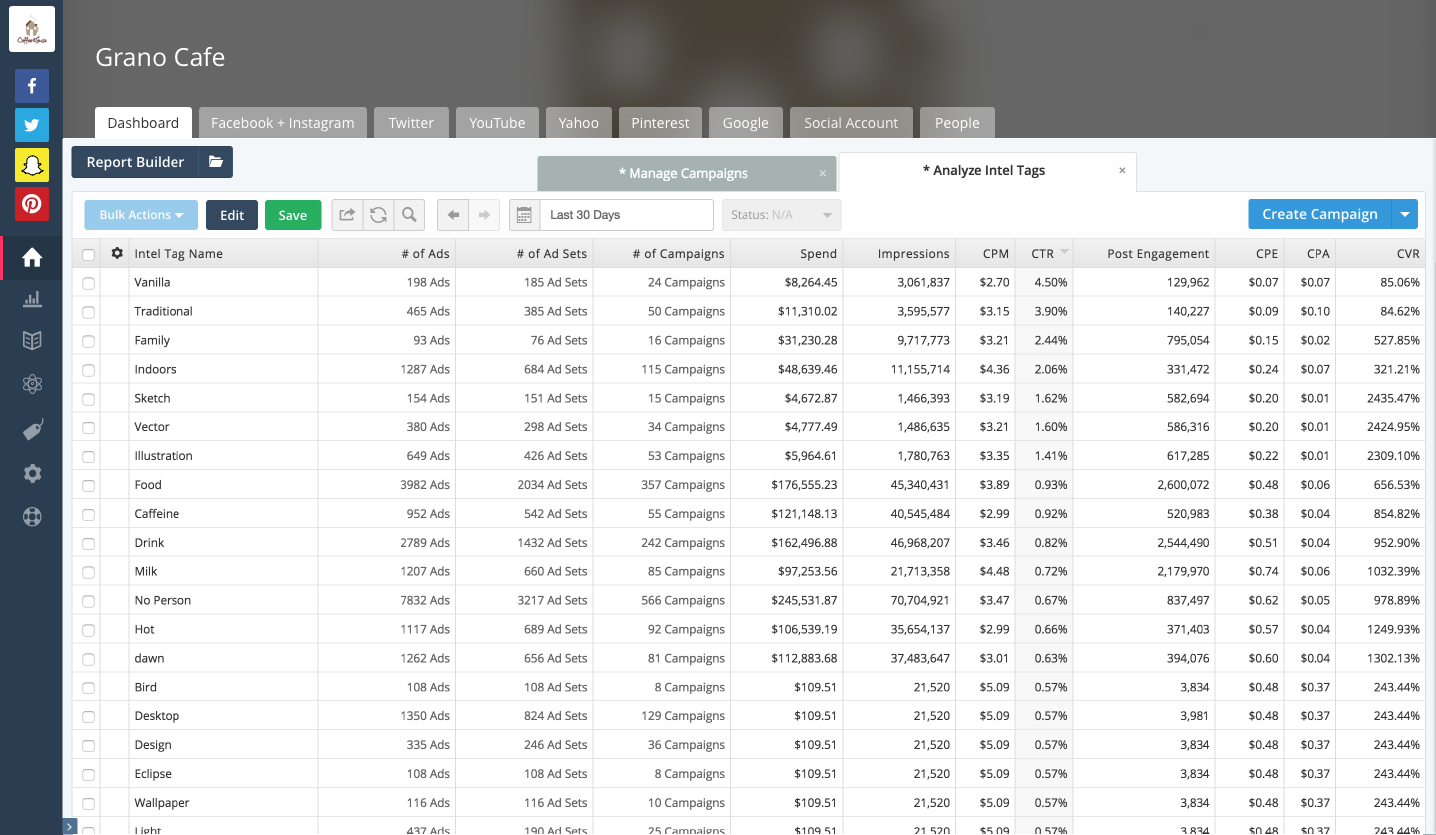Sort by the CVR column header
This screenshot has height=835, width=1436.
click(1378, 254)
